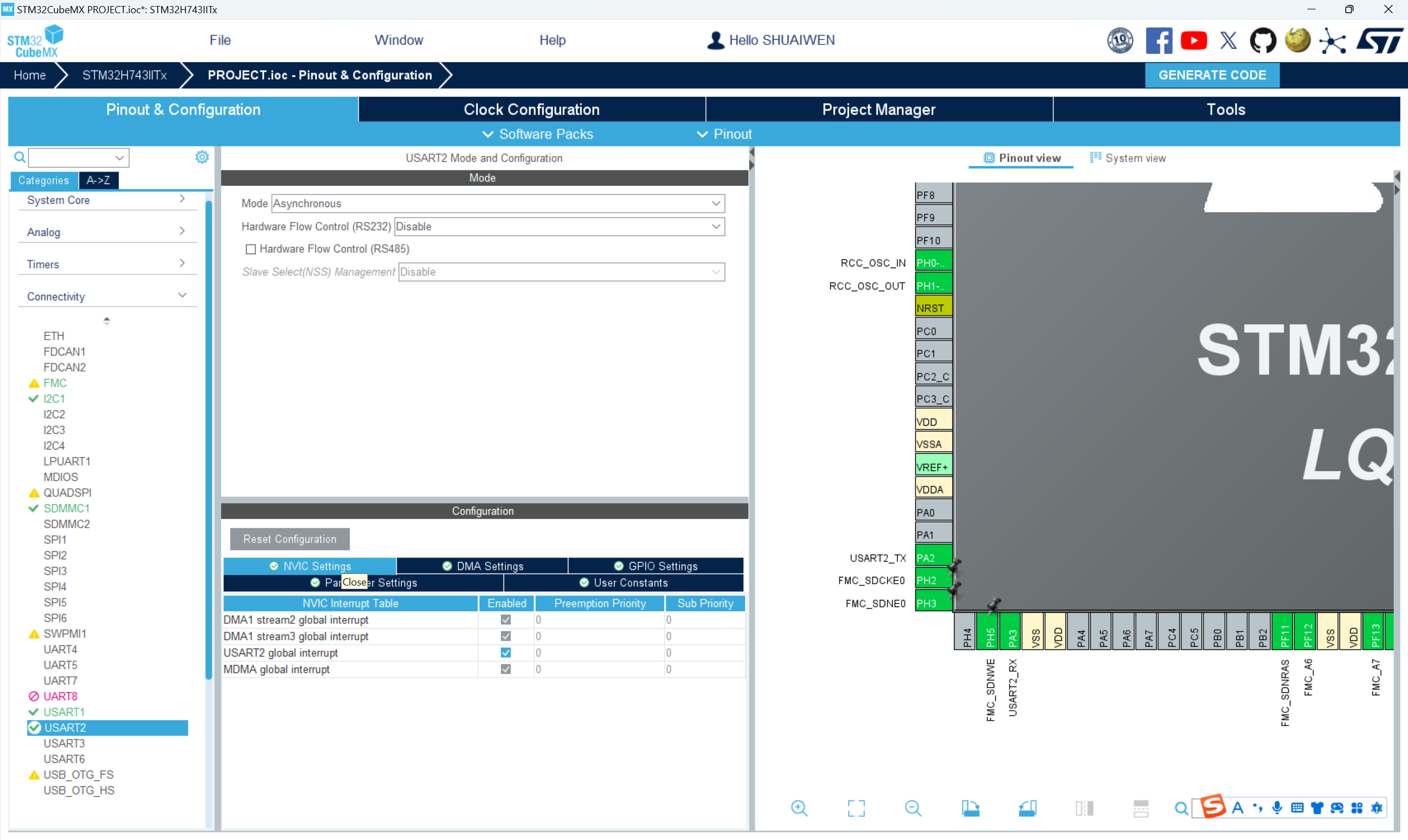Switch to Project Manager tab
This screenshot has height=840, width=1408.
(x=879, y=109)
